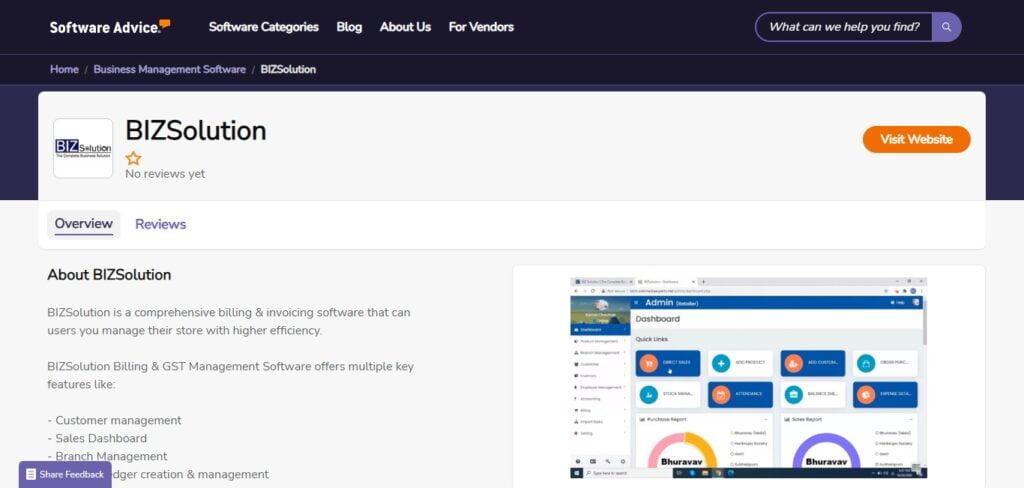
Task: Select the Overview tab
Action: [84, 224]
